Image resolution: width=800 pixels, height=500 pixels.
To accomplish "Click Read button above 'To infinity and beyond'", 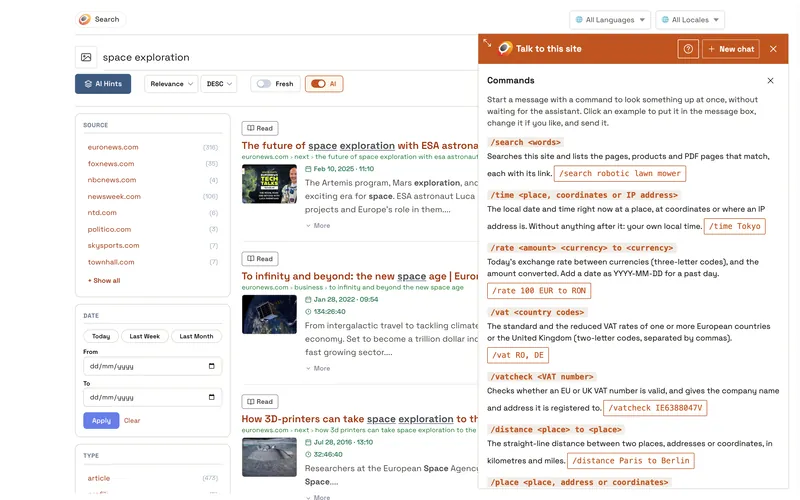I will (x=260, y=259).
